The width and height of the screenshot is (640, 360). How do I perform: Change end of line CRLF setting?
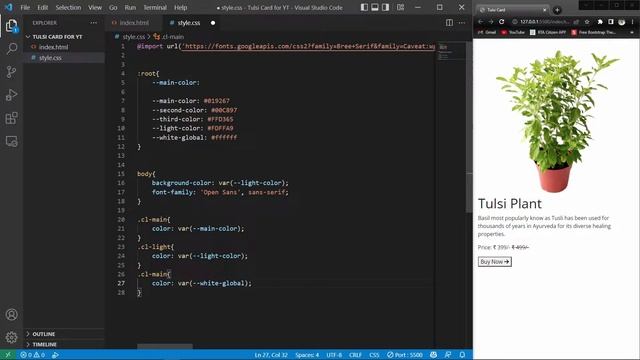pos(355,355)
